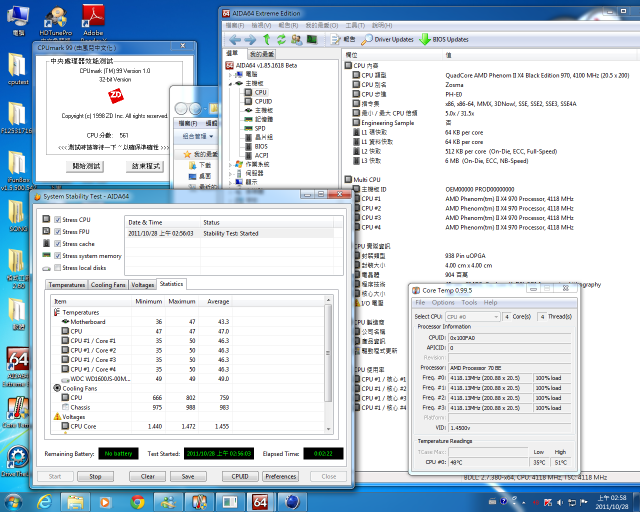Image resolution: width=640 pixels, height=512 pixels.
Task: Open Windows Media Player from taskbar
Action: (x=105, y=502)
